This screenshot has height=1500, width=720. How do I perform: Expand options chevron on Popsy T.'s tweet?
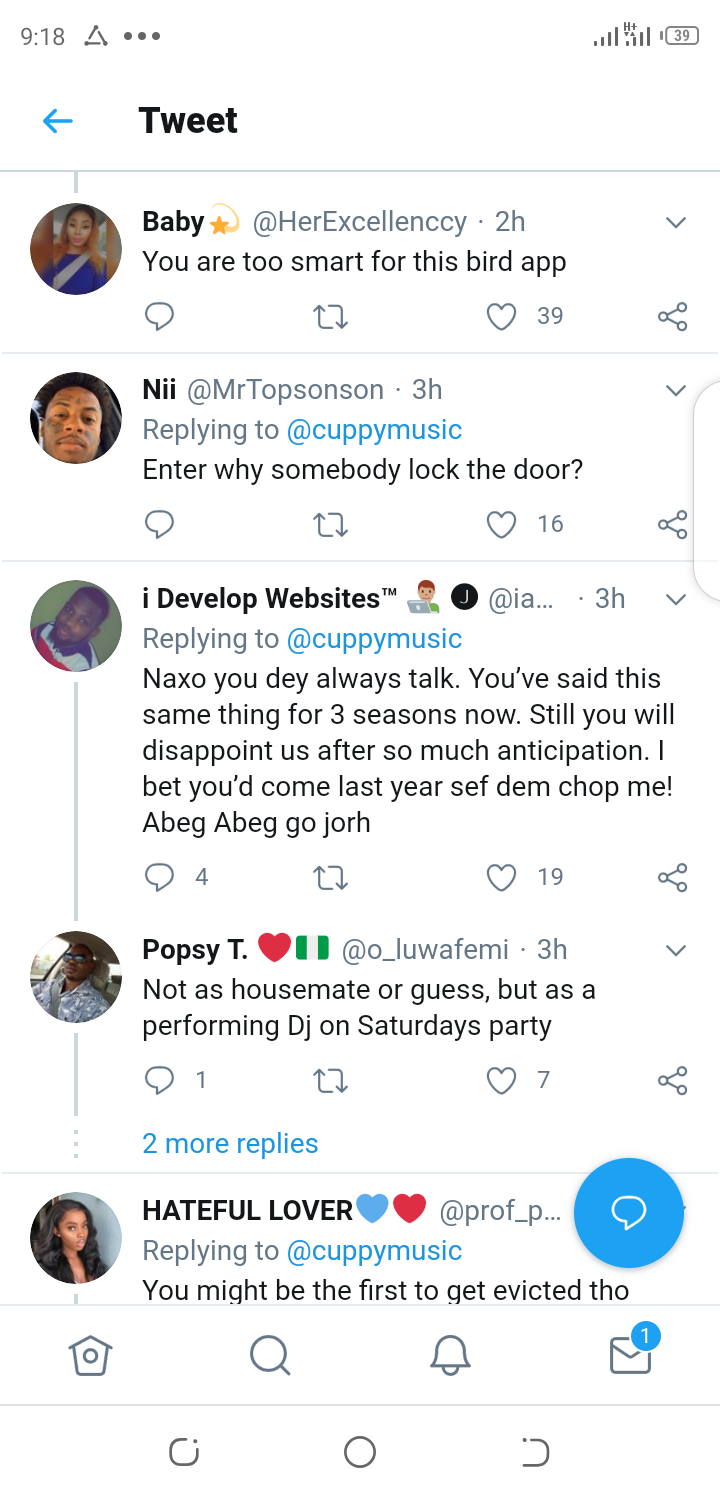tap(676, 950)
